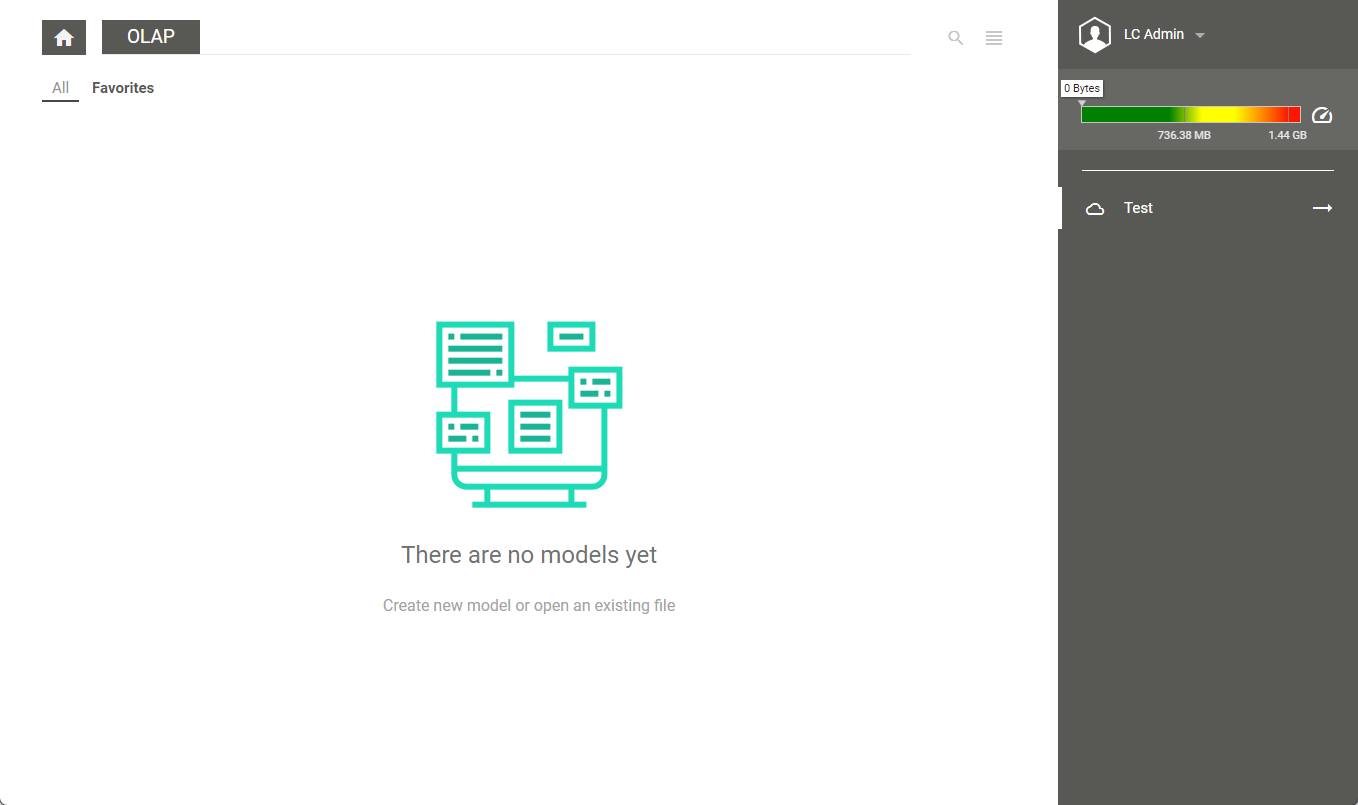Search models with the magnifier icon
This screenshot has width=1358, height=805.
pos(956,38)
